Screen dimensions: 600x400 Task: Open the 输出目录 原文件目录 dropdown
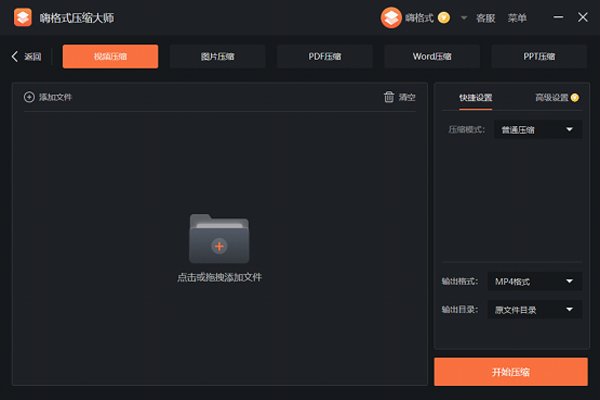tap(538, 310)
